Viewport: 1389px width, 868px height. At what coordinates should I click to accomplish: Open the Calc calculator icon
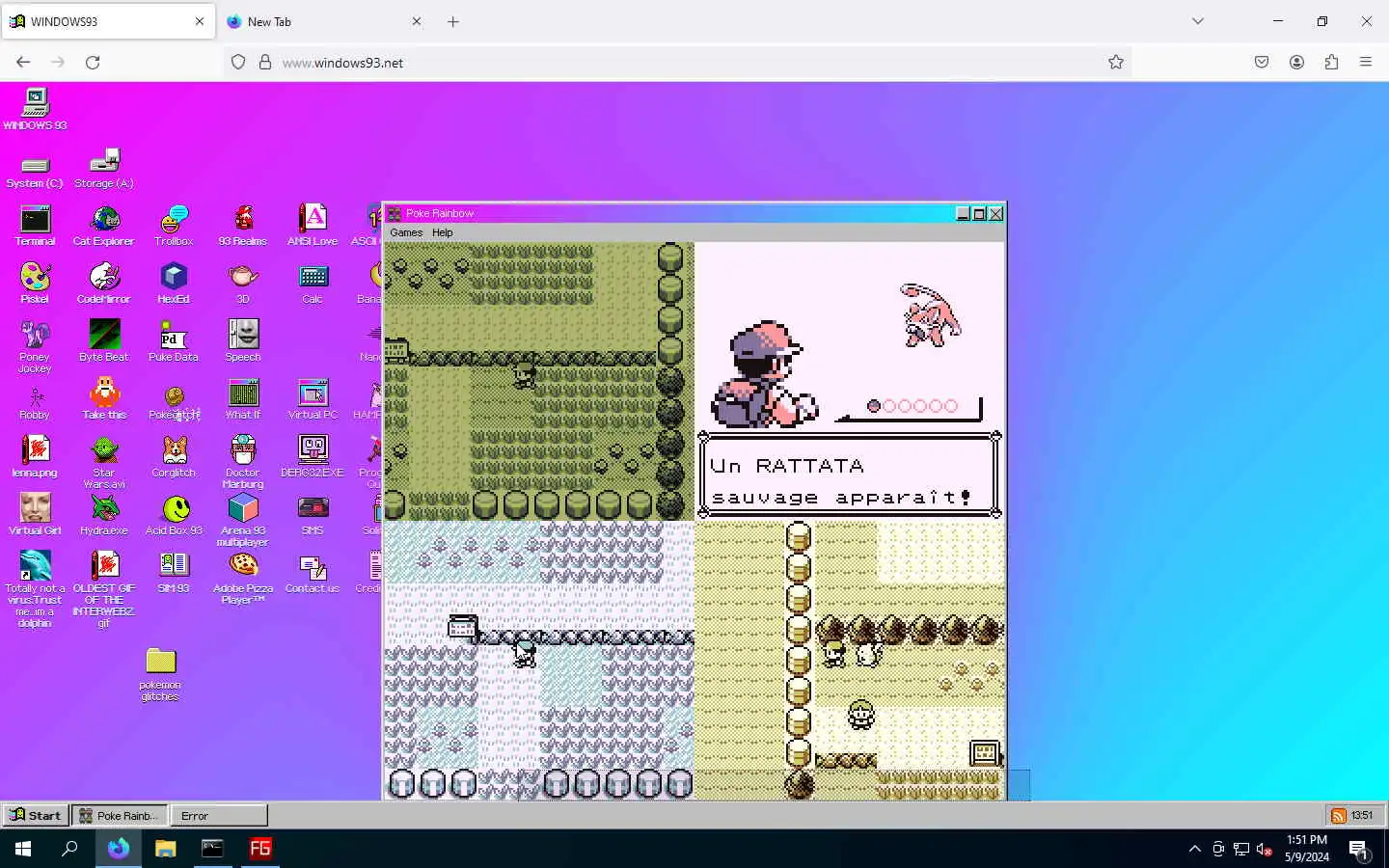click(313, 285)
